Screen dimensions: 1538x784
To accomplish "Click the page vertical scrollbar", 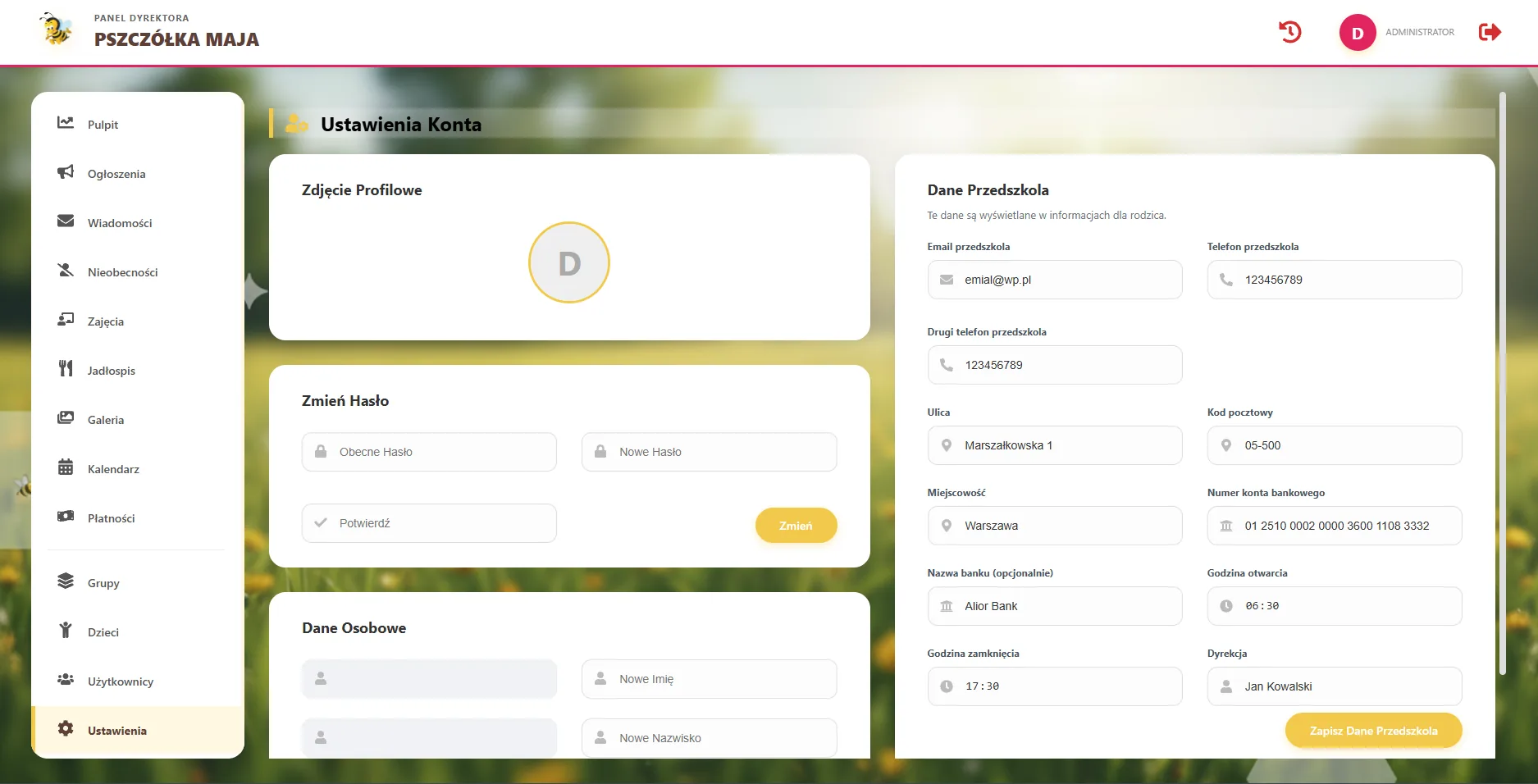I will tap(1503, 383).
